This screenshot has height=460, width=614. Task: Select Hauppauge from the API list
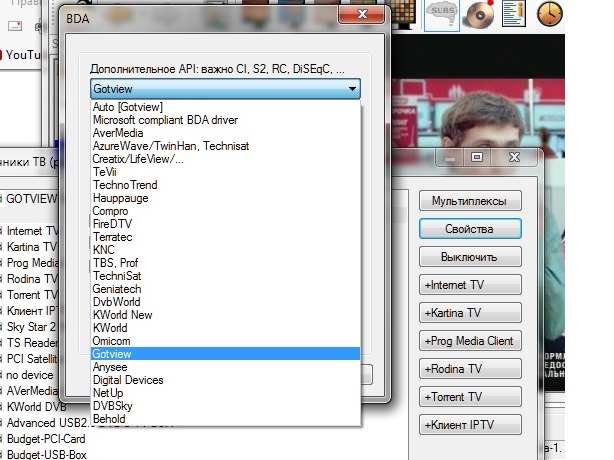tap(120, 198)
